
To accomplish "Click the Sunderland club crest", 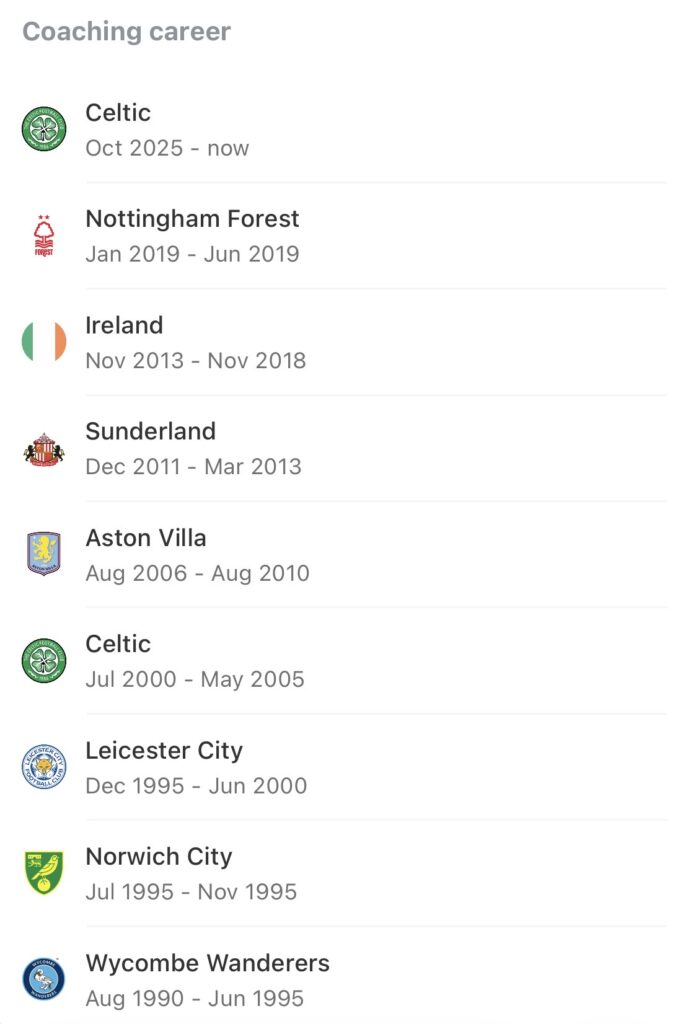I will pos(44,448).
